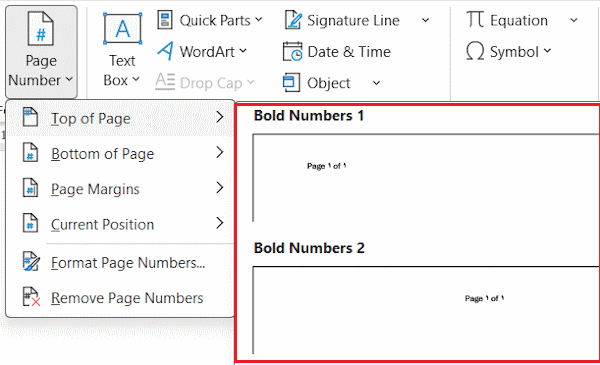
Task: Click the Object label
Action: (329, 83)
